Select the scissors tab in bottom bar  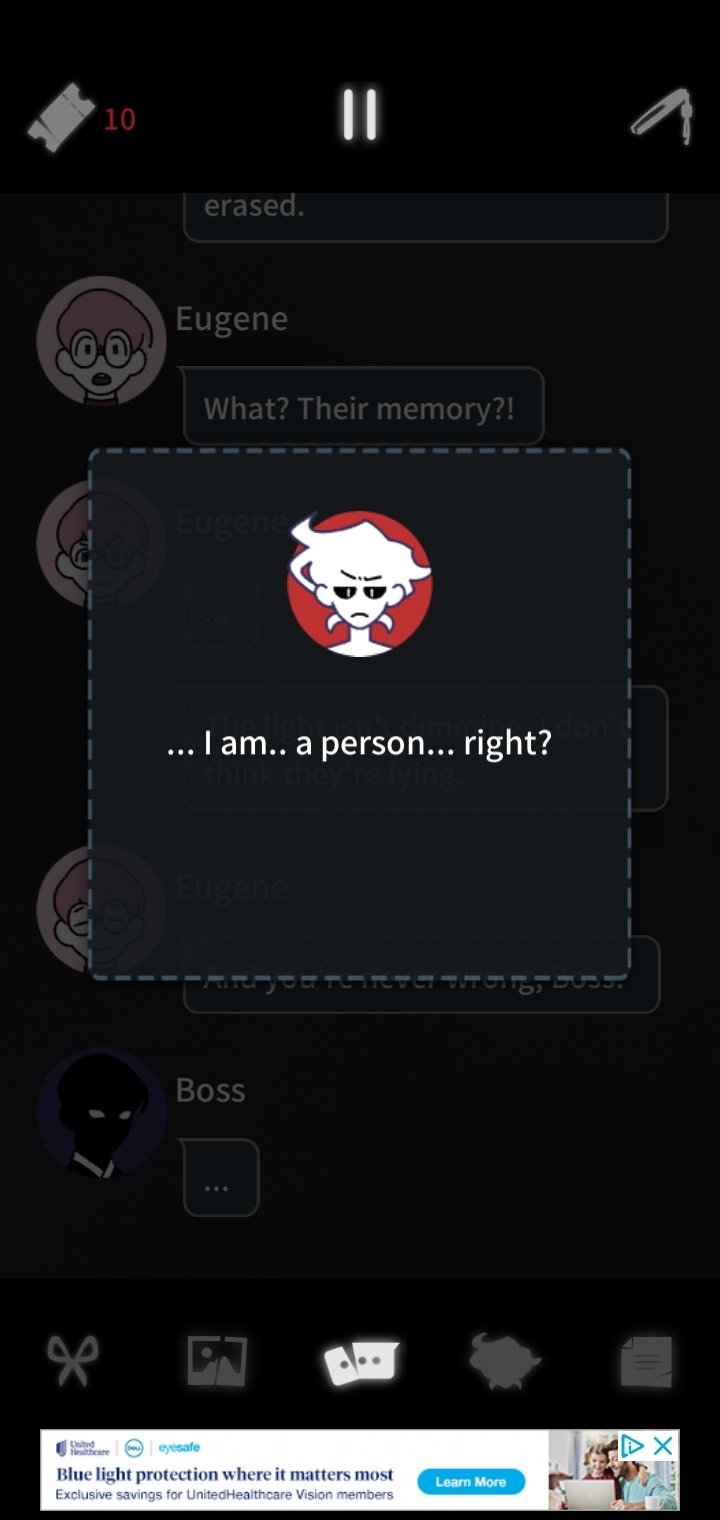coord(74,1360)
